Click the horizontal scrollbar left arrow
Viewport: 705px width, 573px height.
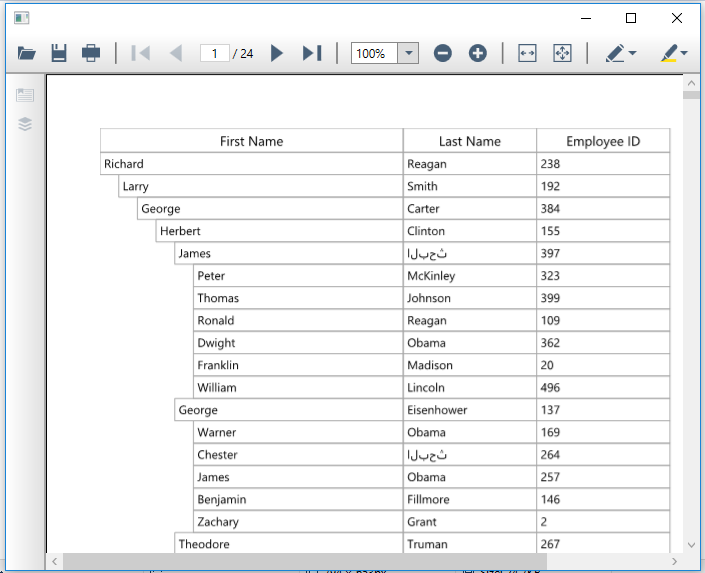pyautogui.click(x=54, y=561)
